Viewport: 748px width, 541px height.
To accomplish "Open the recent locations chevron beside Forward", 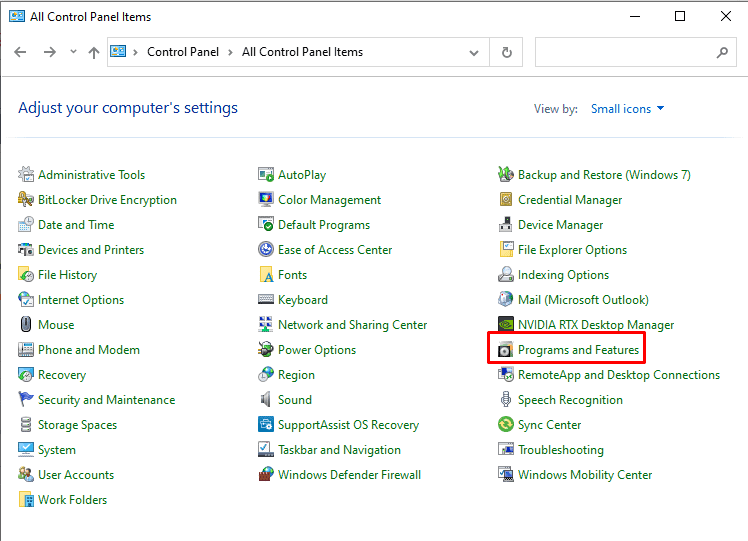I will coord(73,52).
